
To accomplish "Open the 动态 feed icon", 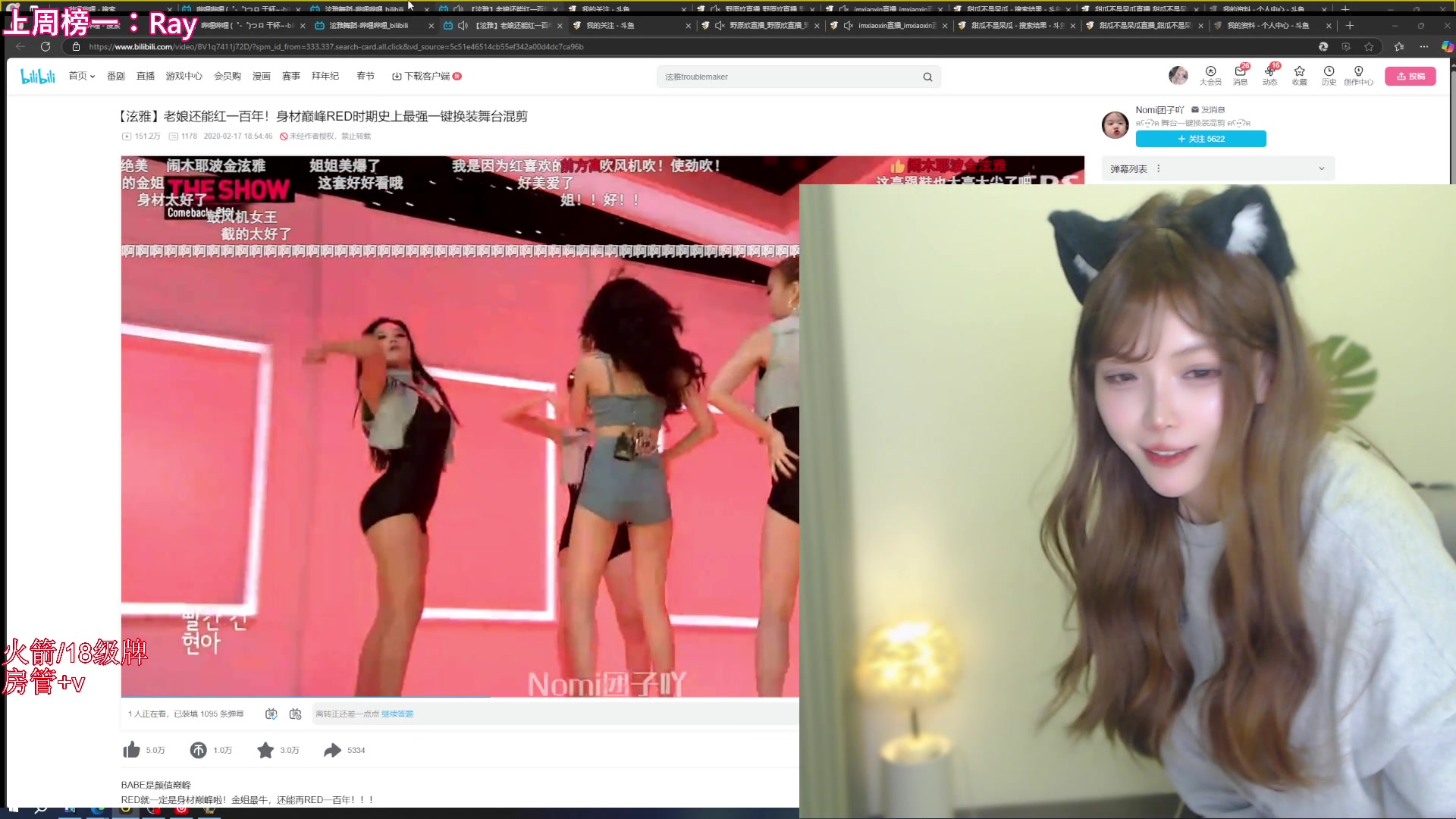I will tap(1269, 75).
